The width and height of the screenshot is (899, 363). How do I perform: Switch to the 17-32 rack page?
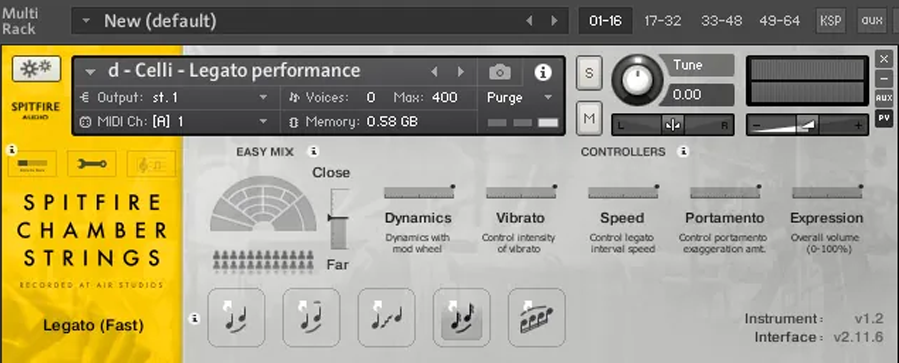(x=663, y=21)
